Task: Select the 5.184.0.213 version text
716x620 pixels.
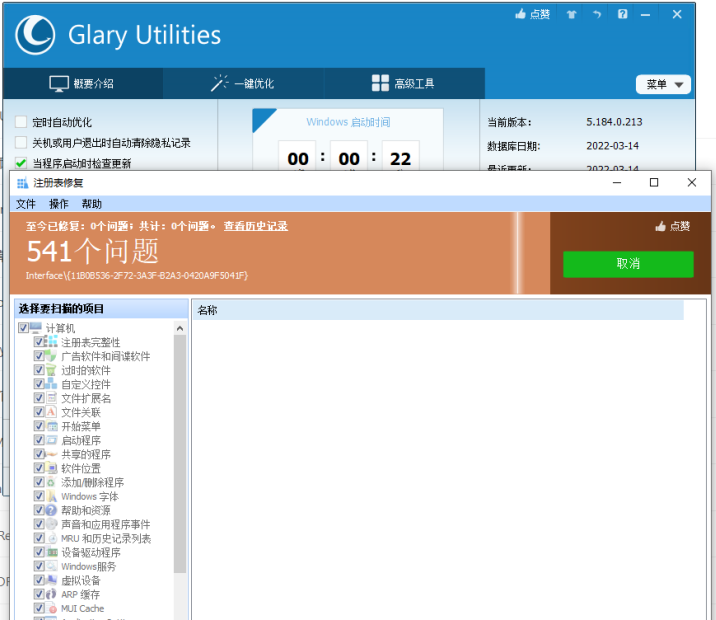Action: tap(614, 122)
